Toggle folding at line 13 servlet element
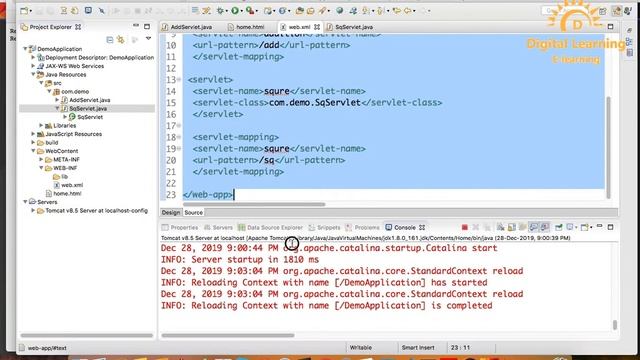 point(179,79)
